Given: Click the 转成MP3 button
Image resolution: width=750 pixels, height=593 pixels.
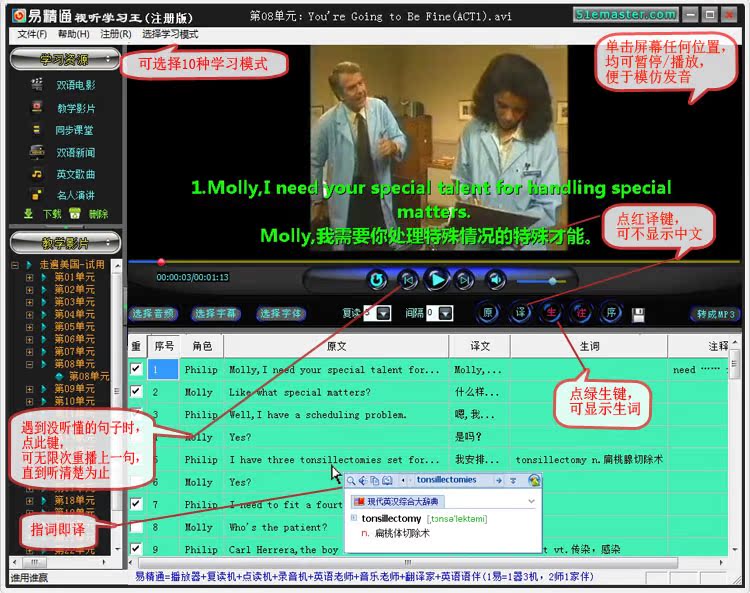Looking at the screenshot, I should coord(715,314).
